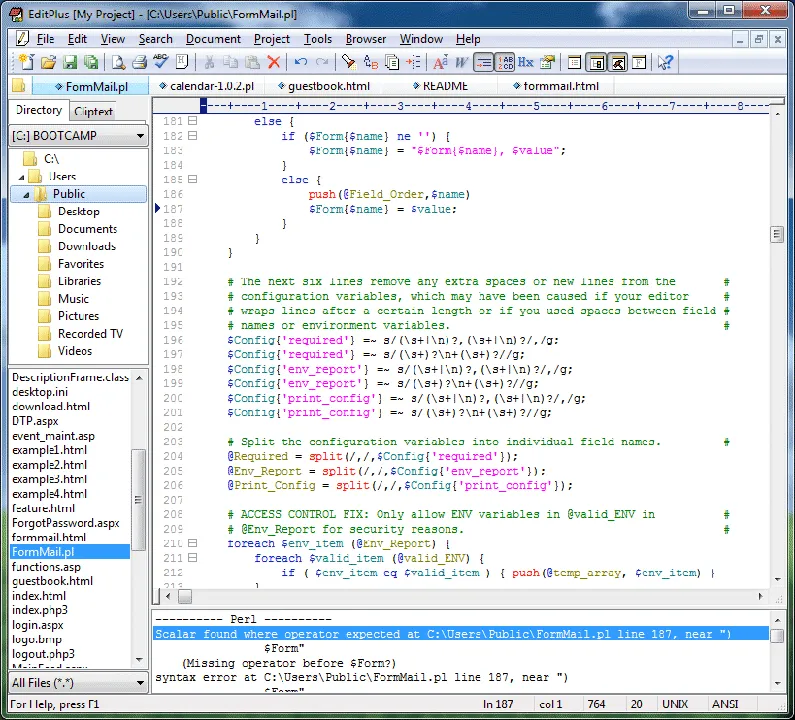Collapse the foreach fold at line 211

coord(192,558)
